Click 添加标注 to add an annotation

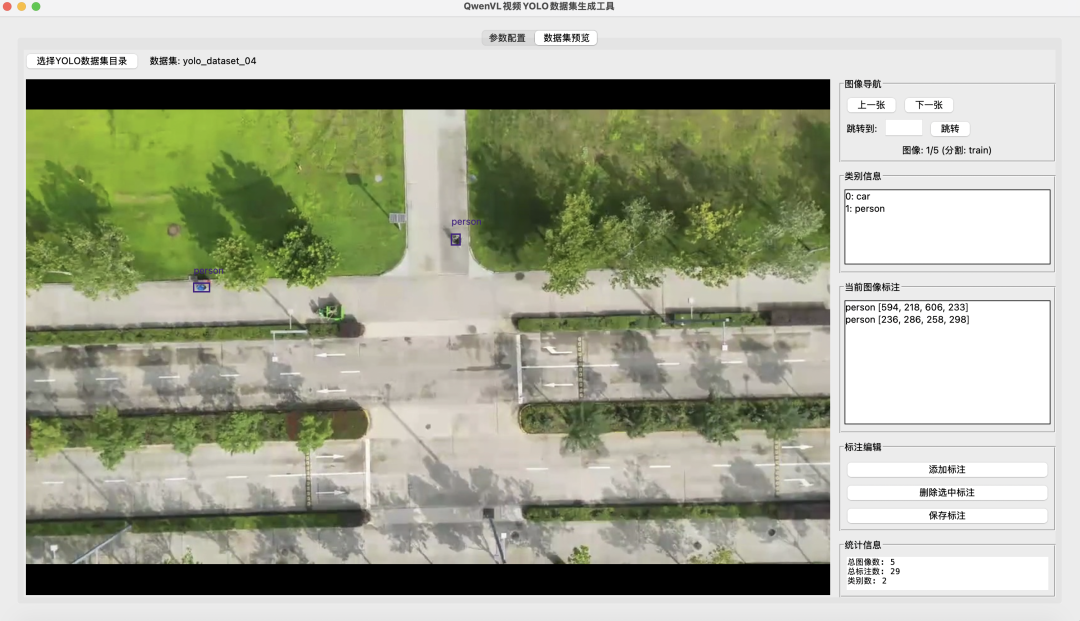(x=946, y=470)
